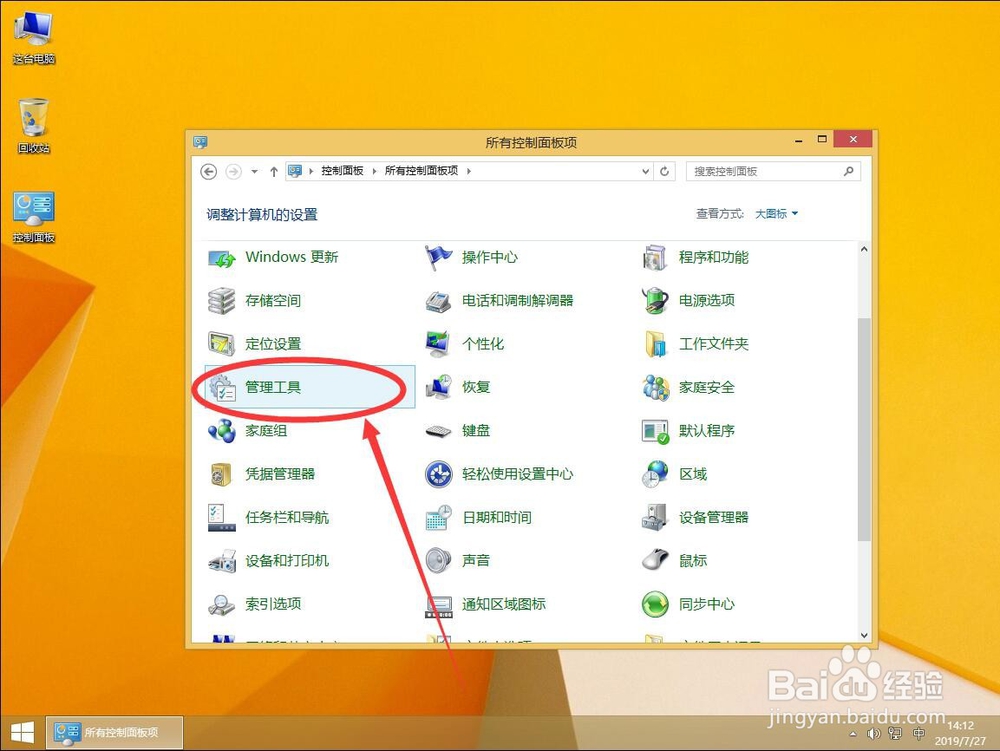Screen dimensions: 1000x751
Task: Expand the chevron after 所有控制面板项 in the address bar
Action: coord(469,171)
